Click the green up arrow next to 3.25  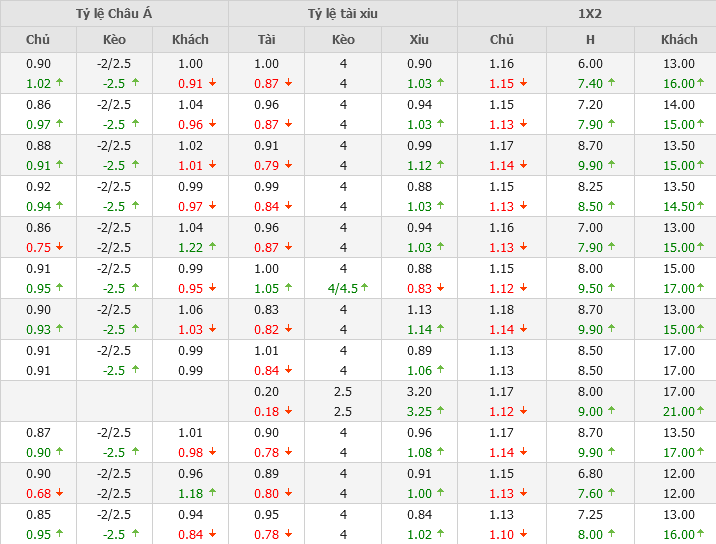pos(441,411)
